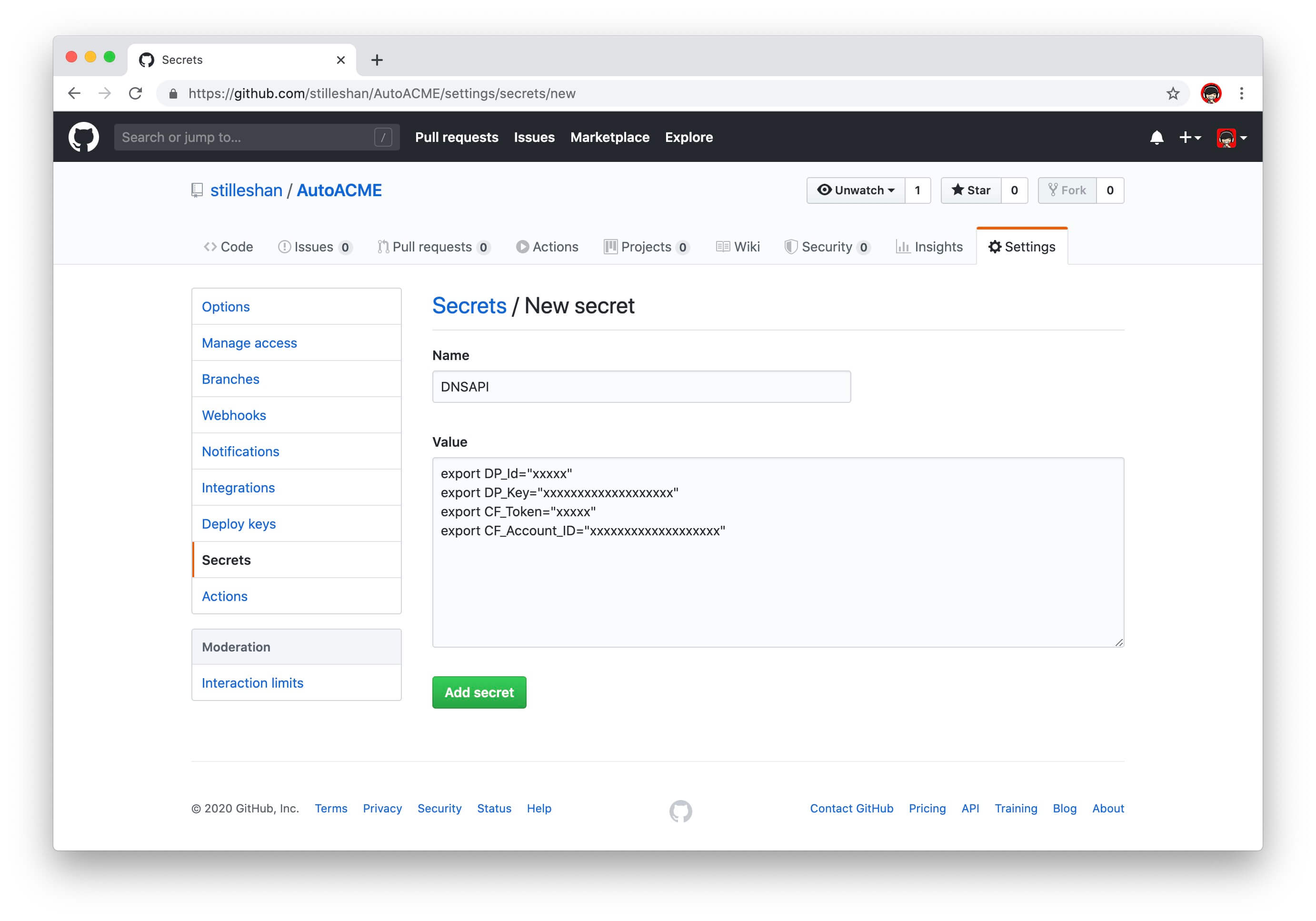Open Marketplace in top navigation
Screen dimensions: 1316x921
(609, 138)
